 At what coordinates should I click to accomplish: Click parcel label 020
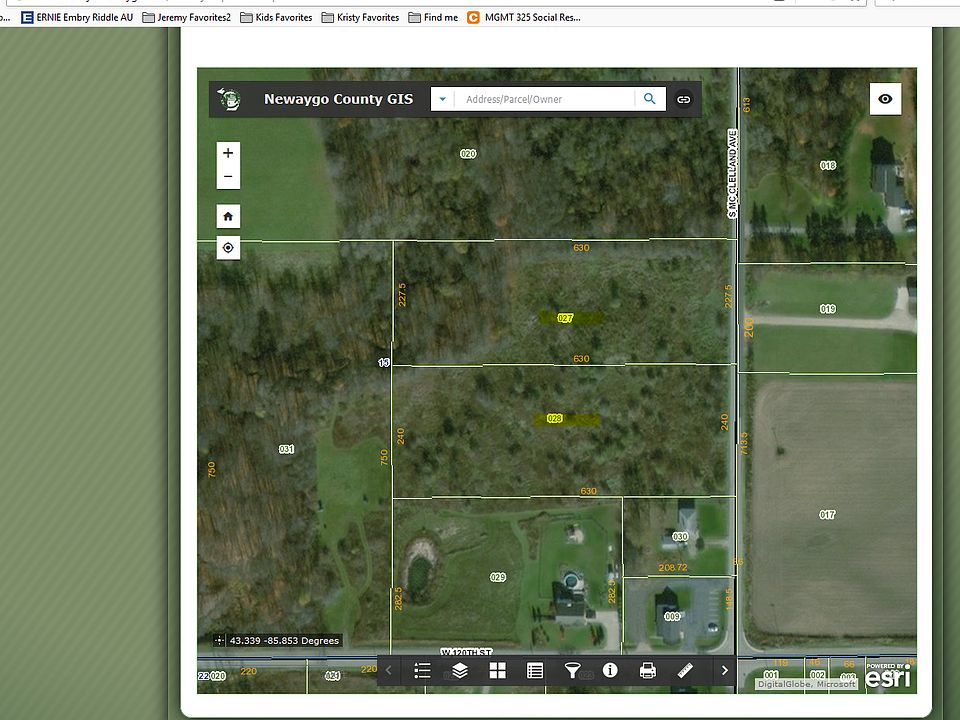pos(468,154)
